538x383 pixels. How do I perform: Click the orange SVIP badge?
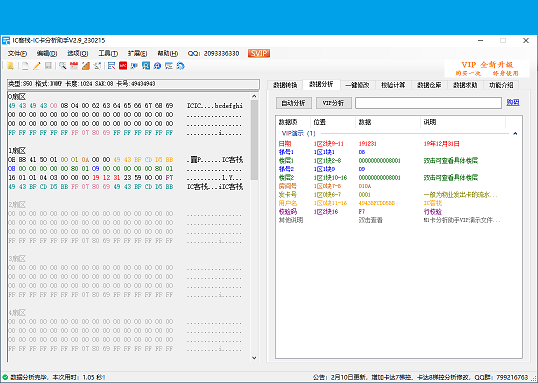[x=259, y=53]
